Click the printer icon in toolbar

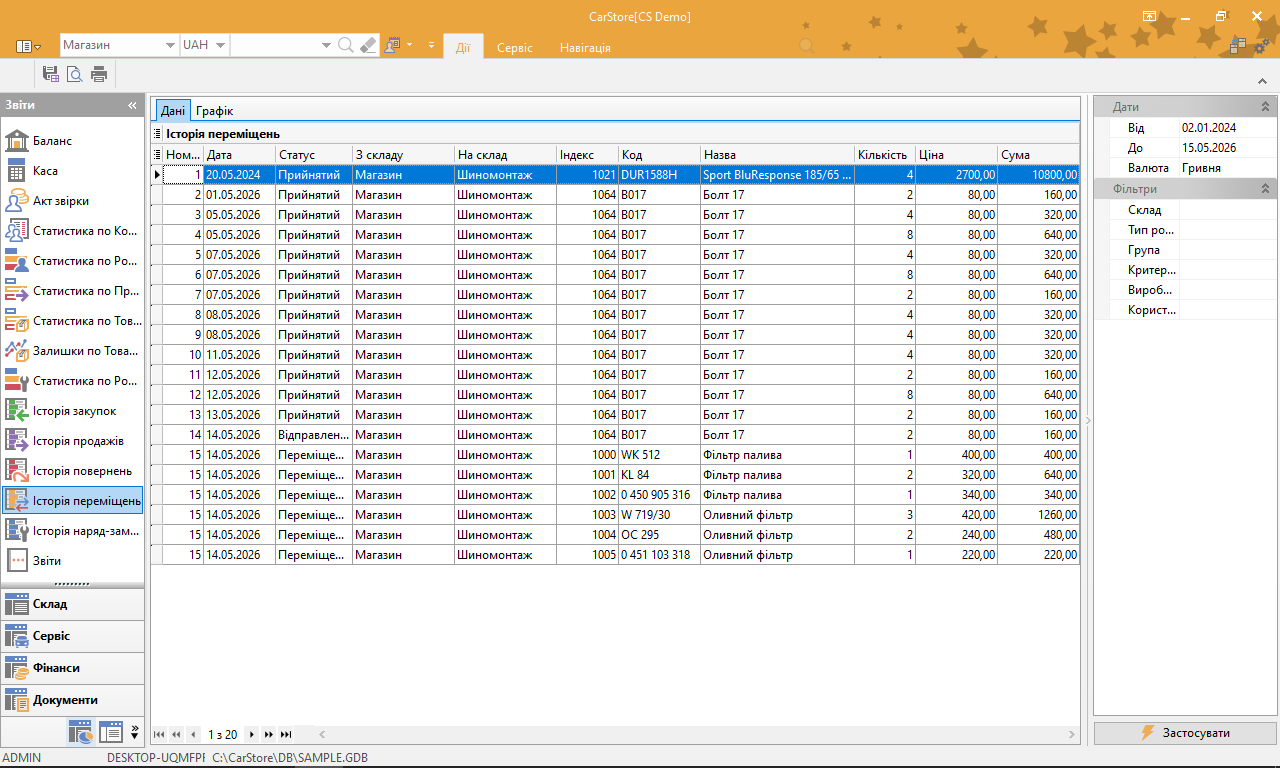pyautogui.click(x=99, y=73)
